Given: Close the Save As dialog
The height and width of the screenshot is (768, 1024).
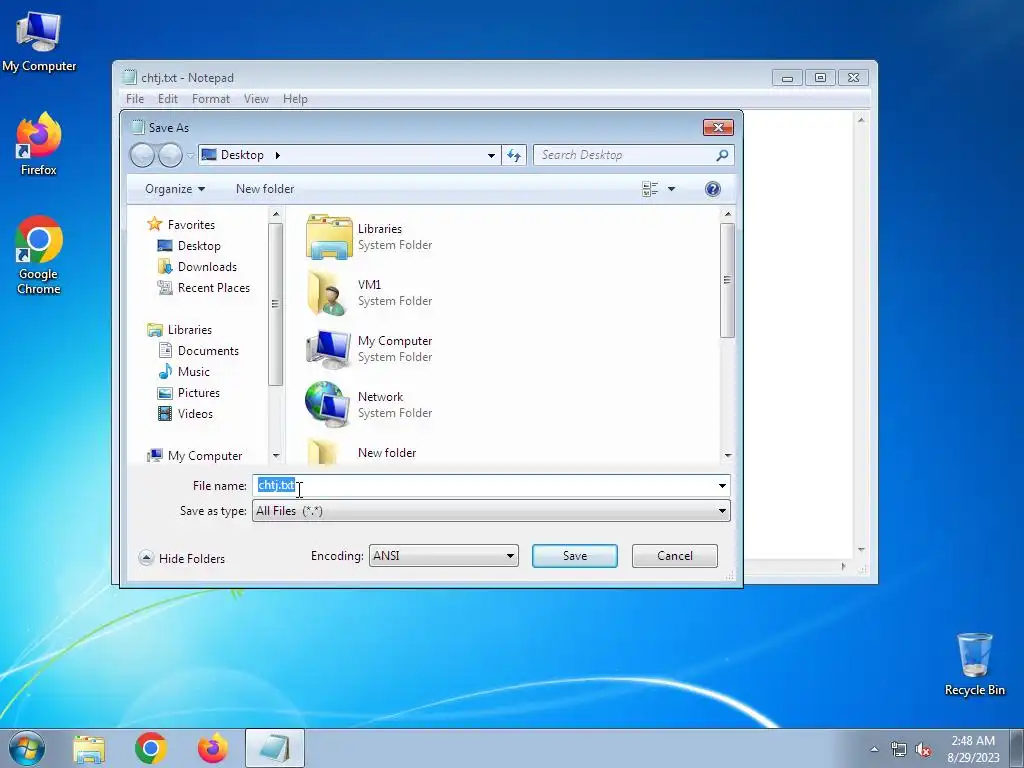Looking at the screenshot, I should [718, 127].
